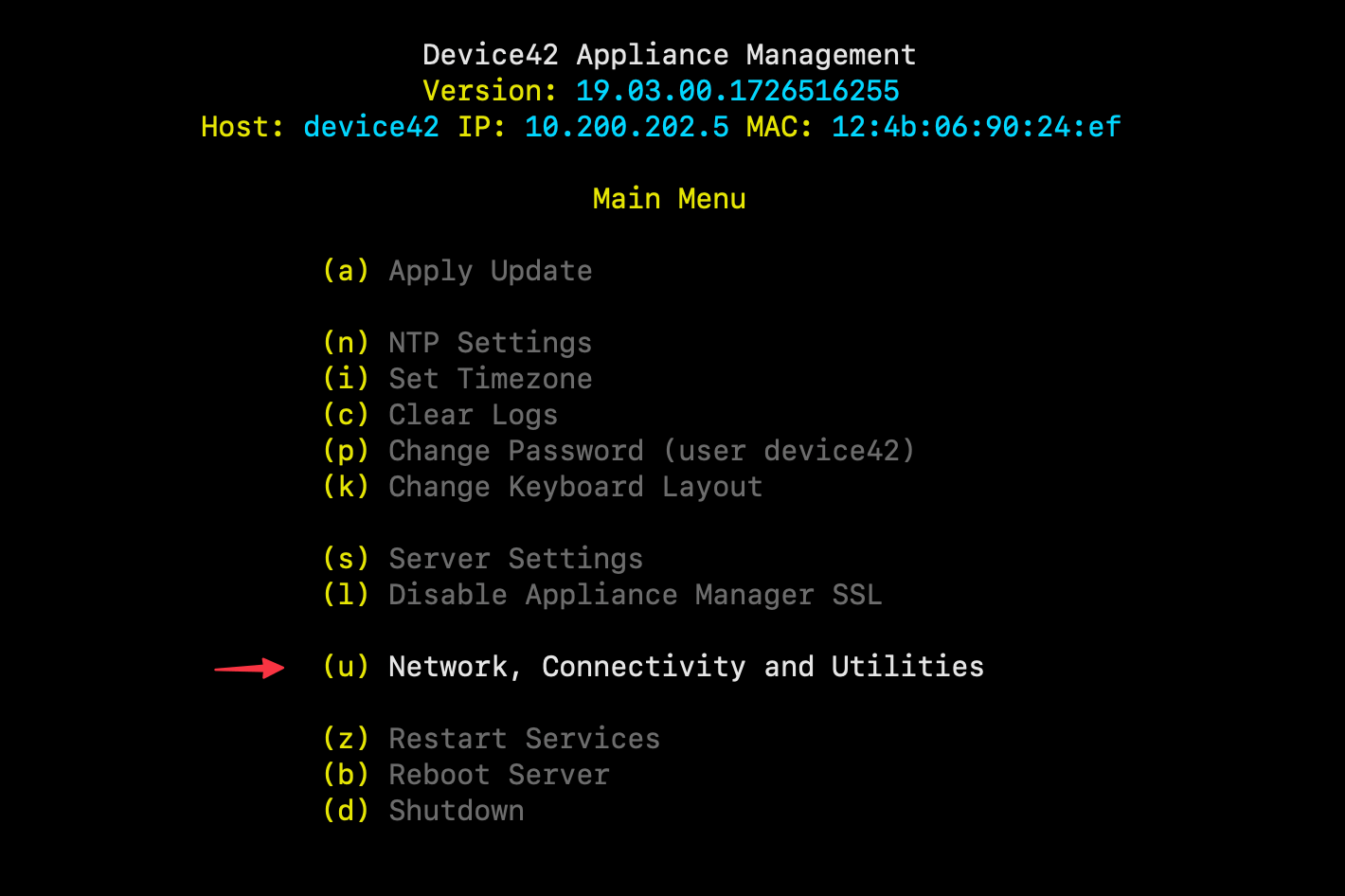Select Change Keyboard Layout
1345x896 pixels.
[575, 486]
